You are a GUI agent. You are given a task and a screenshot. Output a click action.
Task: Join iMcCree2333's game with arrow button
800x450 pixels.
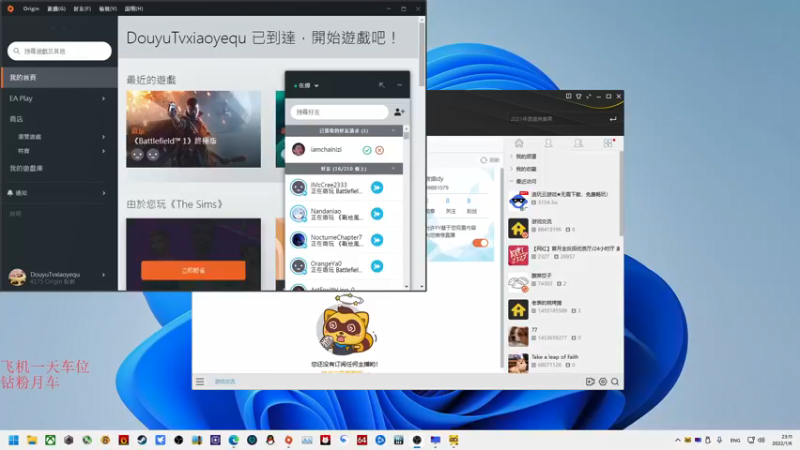tap(377, 188)
